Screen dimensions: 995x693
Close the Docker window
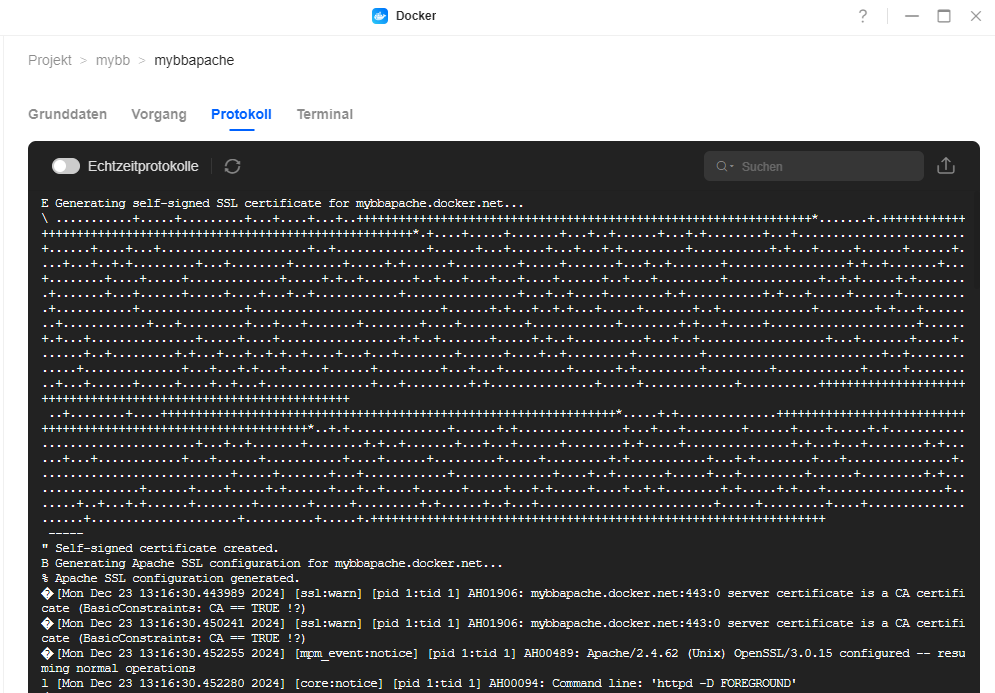pos(976,16)
